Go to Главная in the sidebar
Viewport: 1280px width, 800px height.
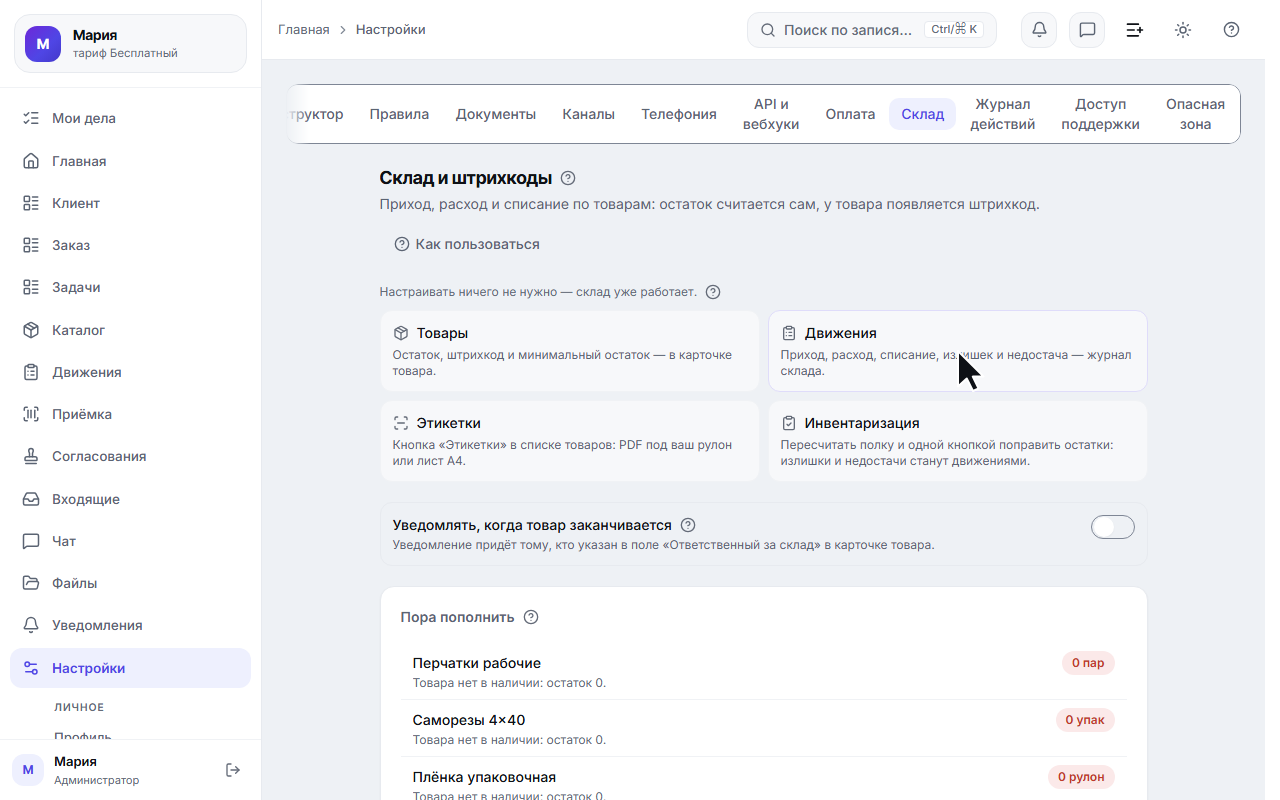coord(130,161)
